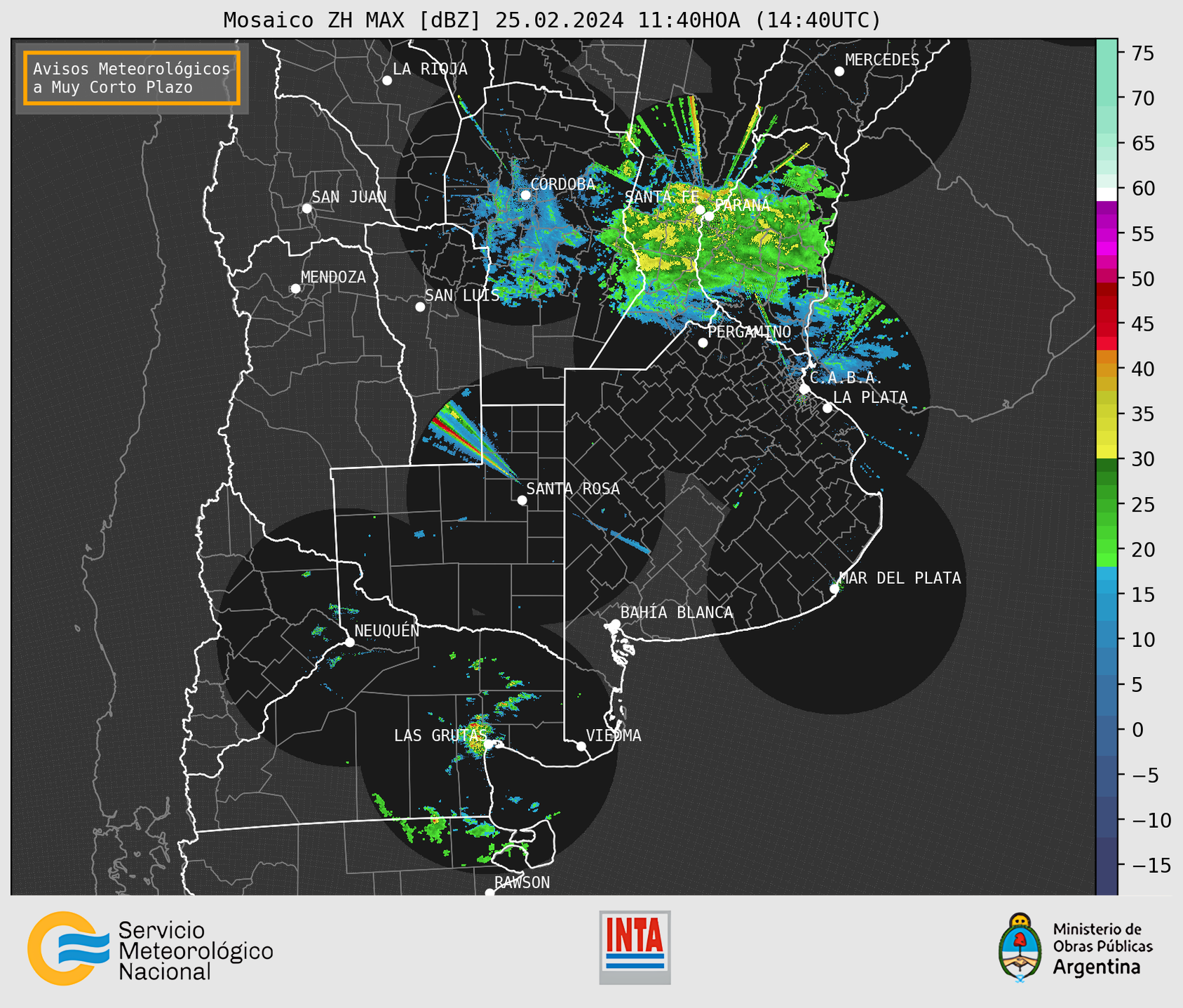
Task: Click the SAN JUAN city marker dot
Action: (x=307, y=208)
